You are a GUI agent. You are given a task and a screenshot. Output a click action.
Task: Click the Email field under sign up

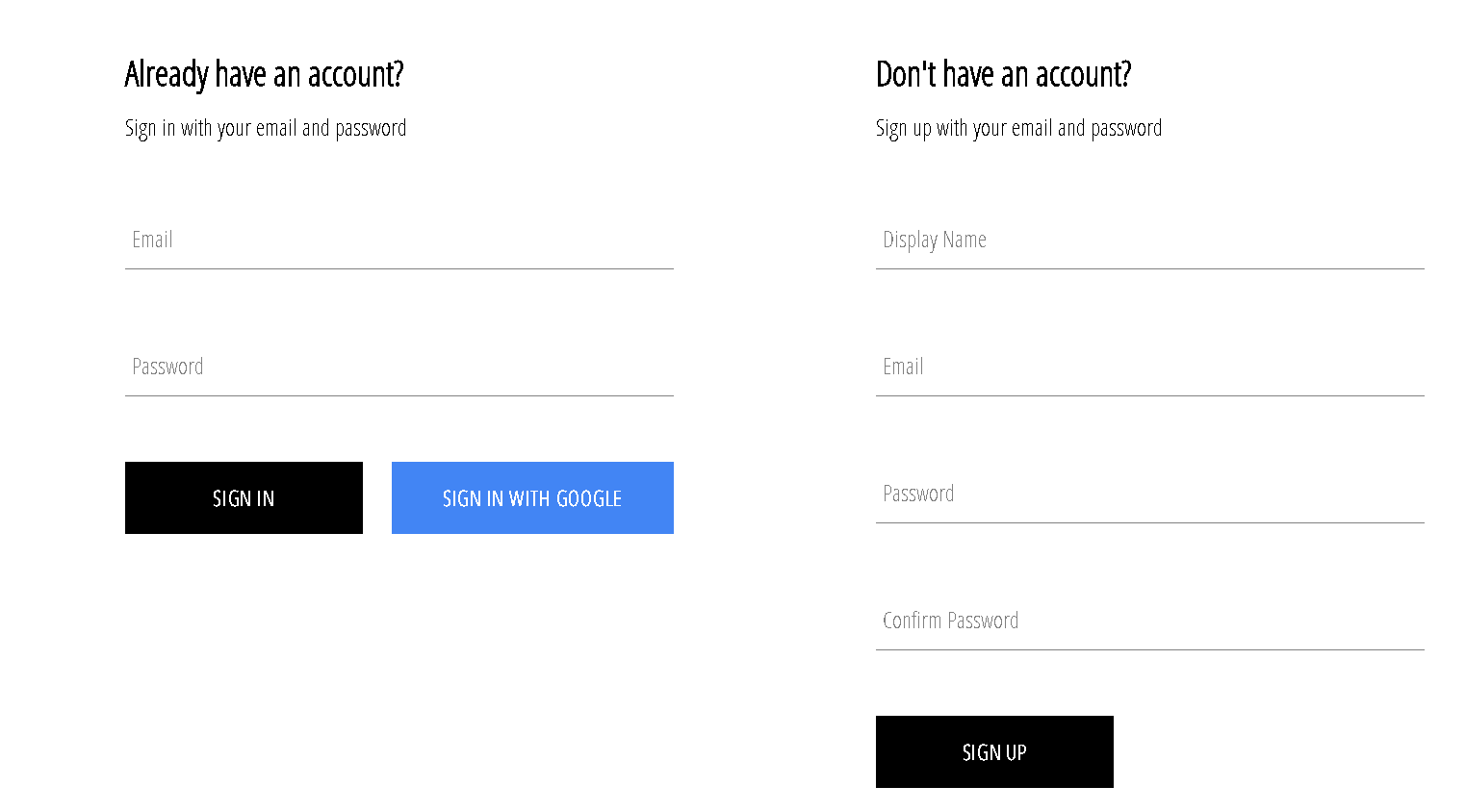[x=1149, y=371]
